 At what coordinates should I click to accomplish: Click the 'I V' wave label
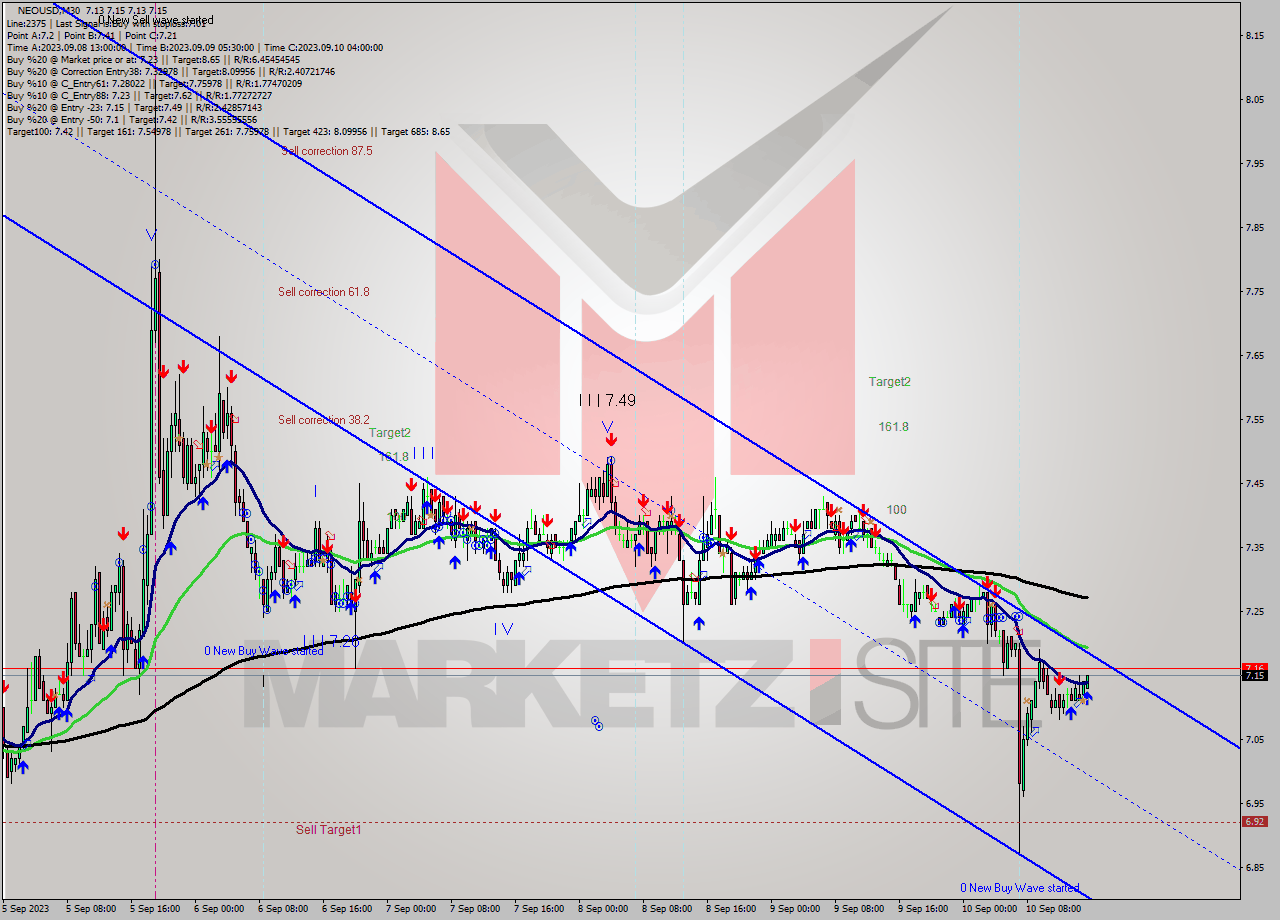point(503,629)
